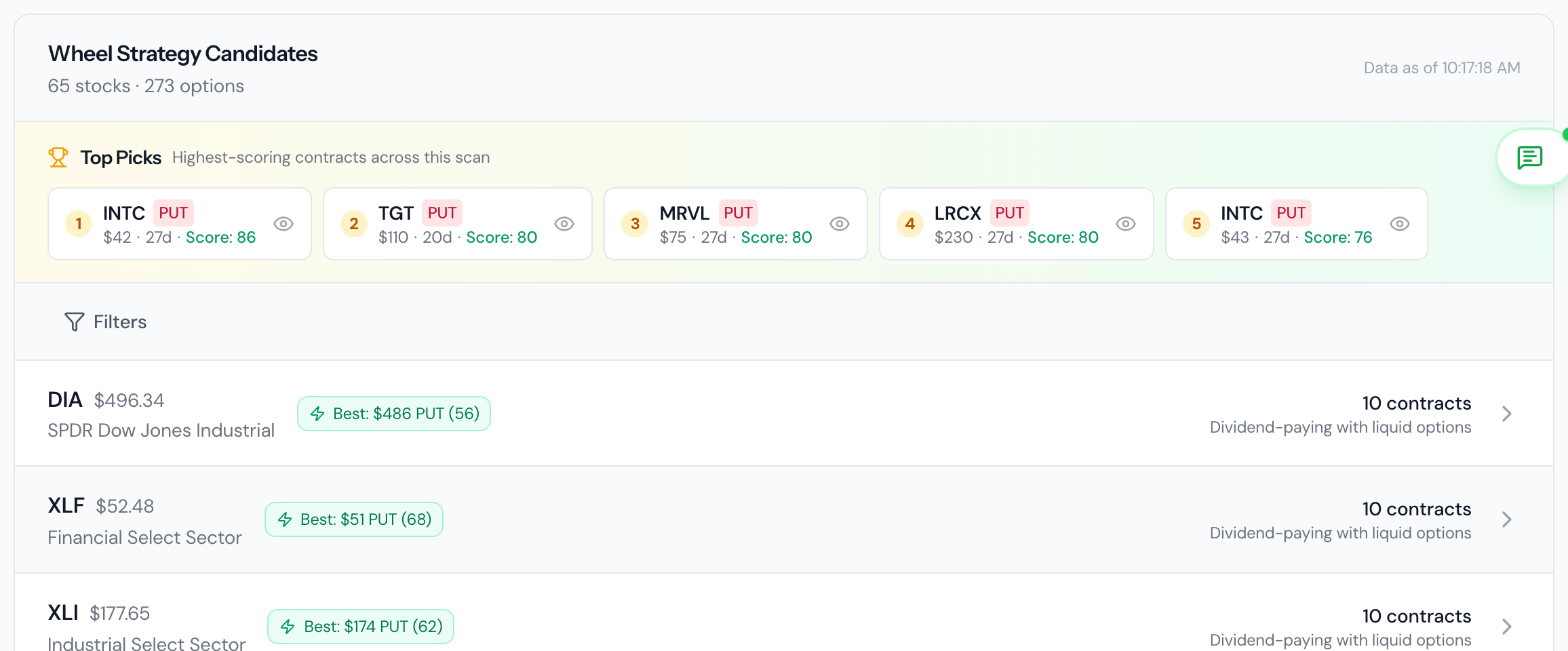Click Industrial Select Sector name

(147, 643)
